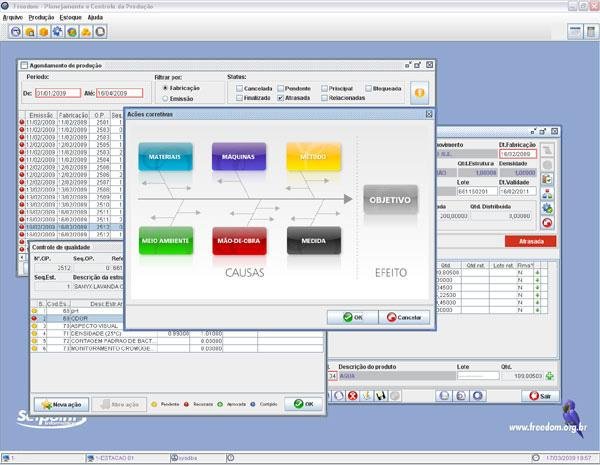Screen dimensions: 600x465
Task: Click the green arrow in the 0,80500 row
Action: pyautogui.click(x=537, y=272)
